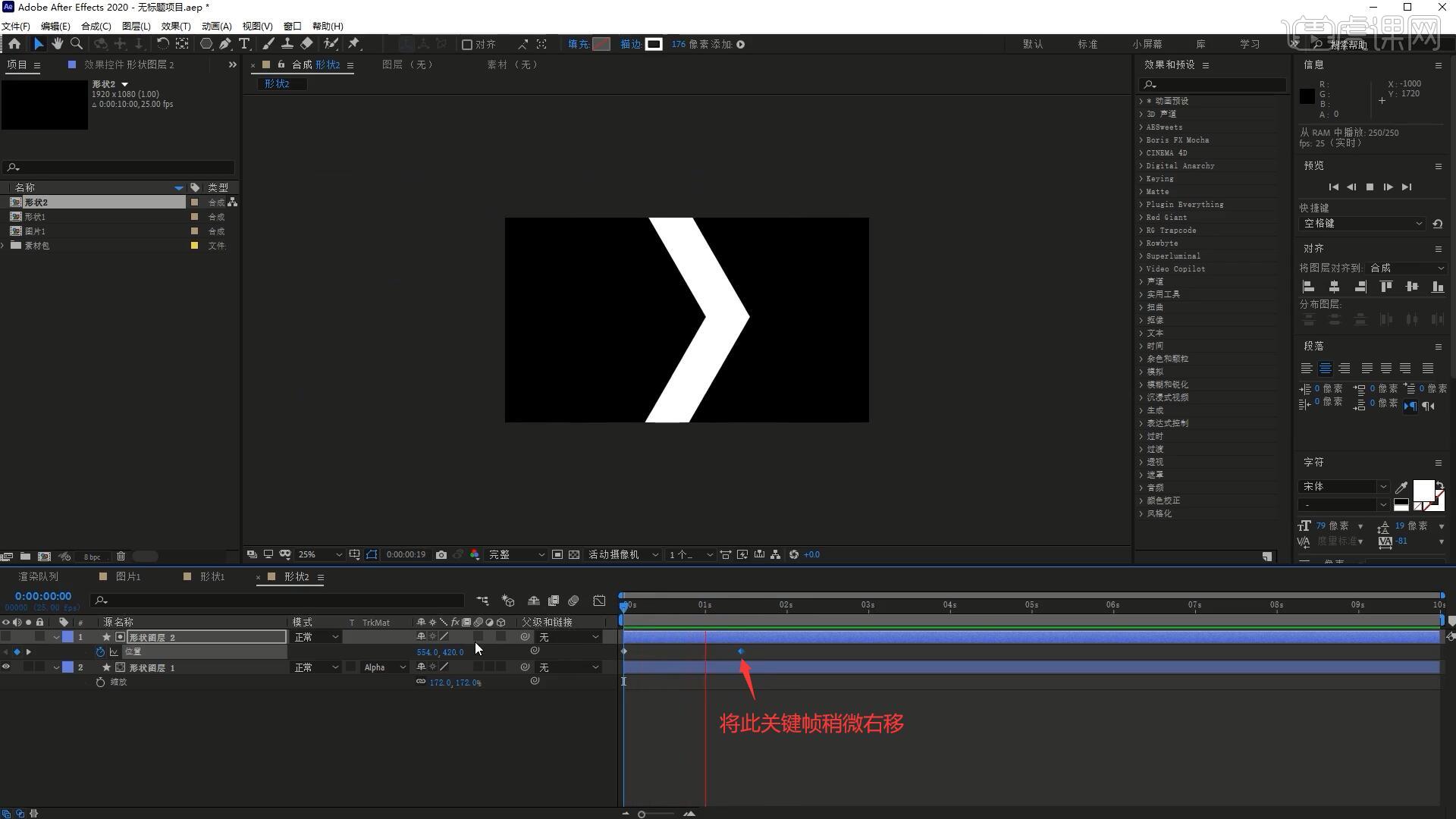Screen dimensions: 1456x819
Task: Take snapshot with camera icon
Action: [441, 555]
